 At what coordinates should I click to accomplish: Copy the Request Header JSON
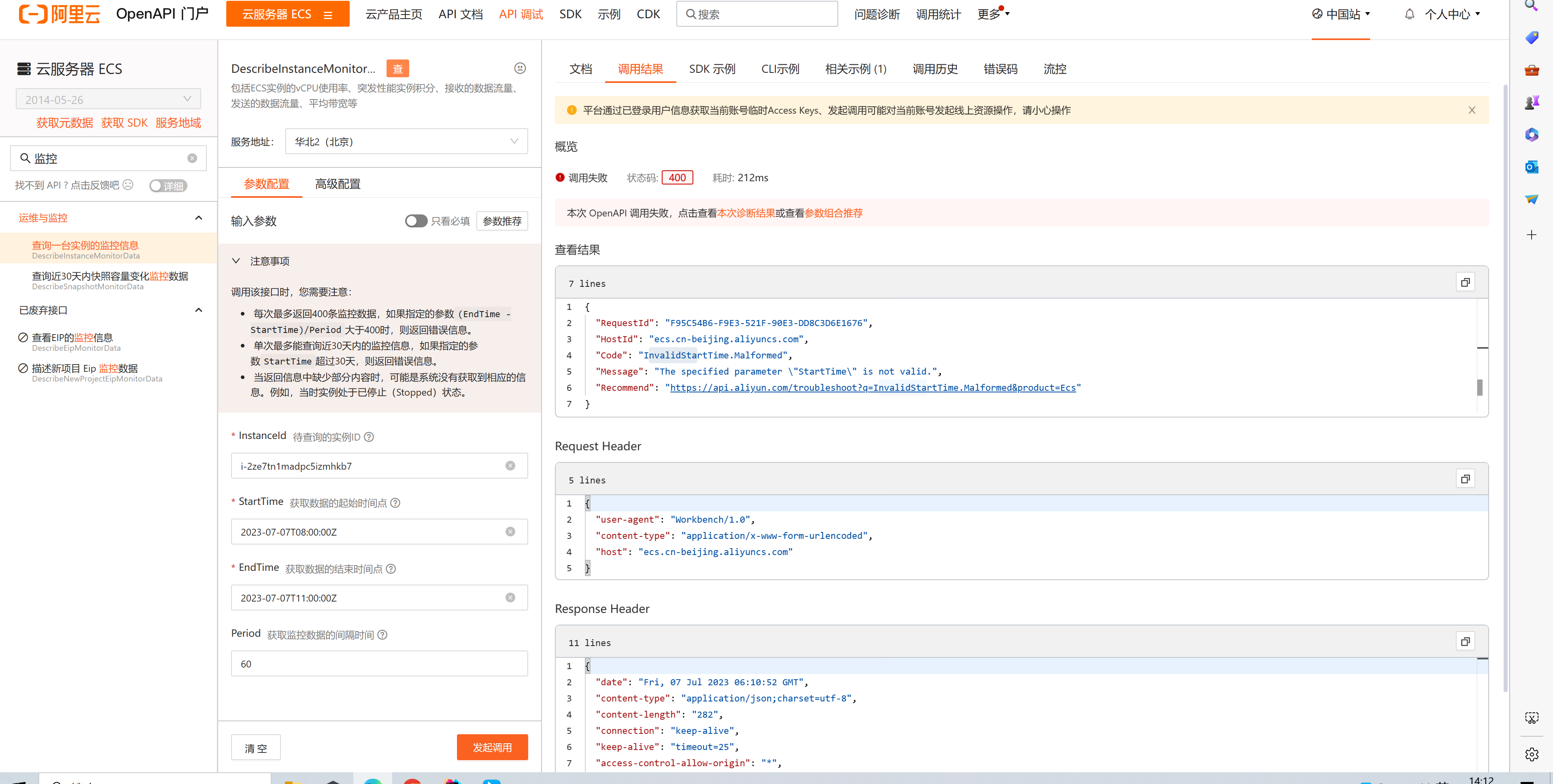click(x=1465, y=479)
